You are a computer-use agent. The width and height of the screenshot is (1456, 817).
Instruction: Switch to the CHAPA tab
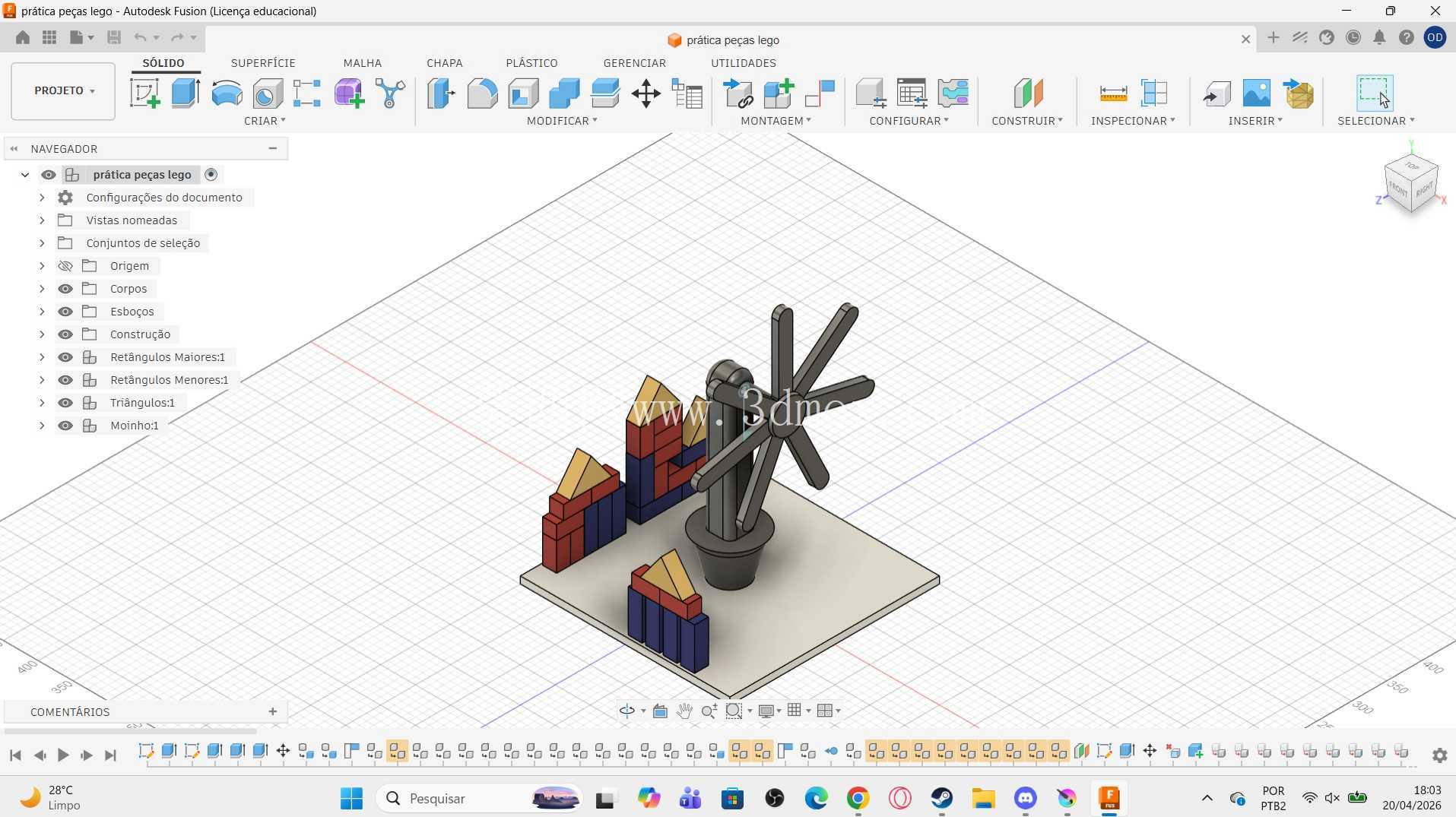(444, 63)
